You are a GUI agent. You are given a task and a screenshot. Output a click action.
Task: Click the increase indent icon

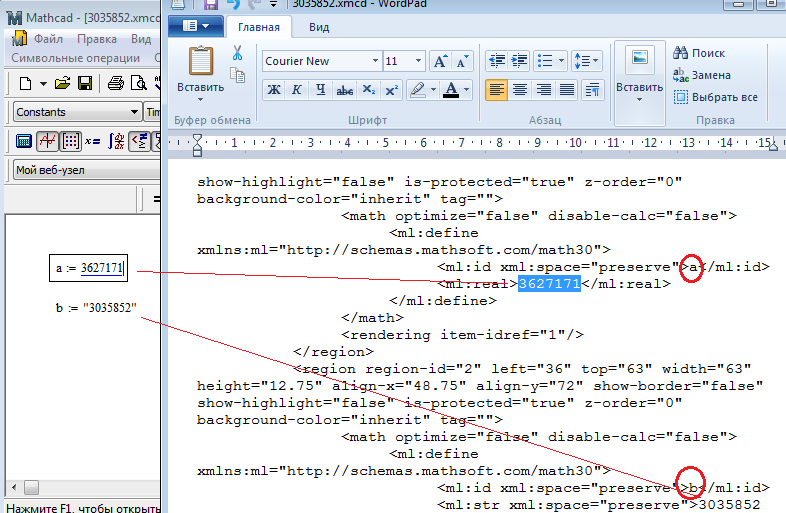click(x=519, y=61)
